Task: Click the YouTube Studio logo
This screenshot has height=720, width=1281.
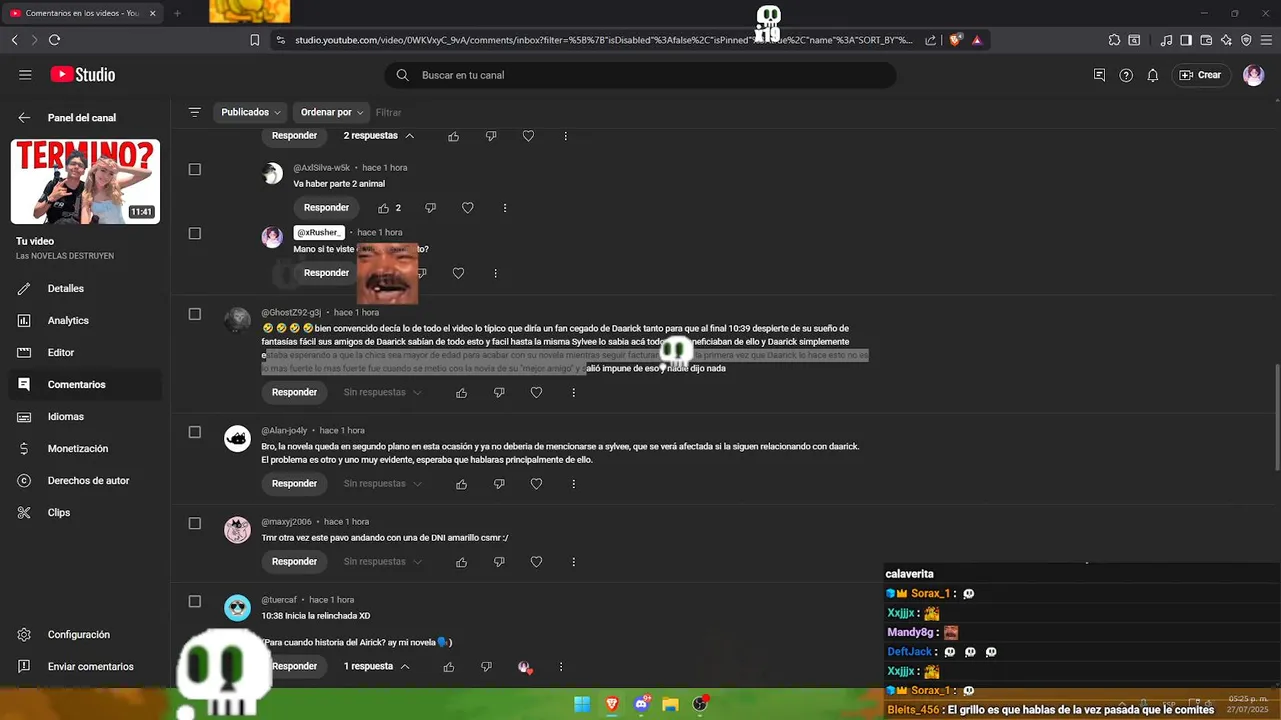Action: pyautogui.click(x=83, y=75)
